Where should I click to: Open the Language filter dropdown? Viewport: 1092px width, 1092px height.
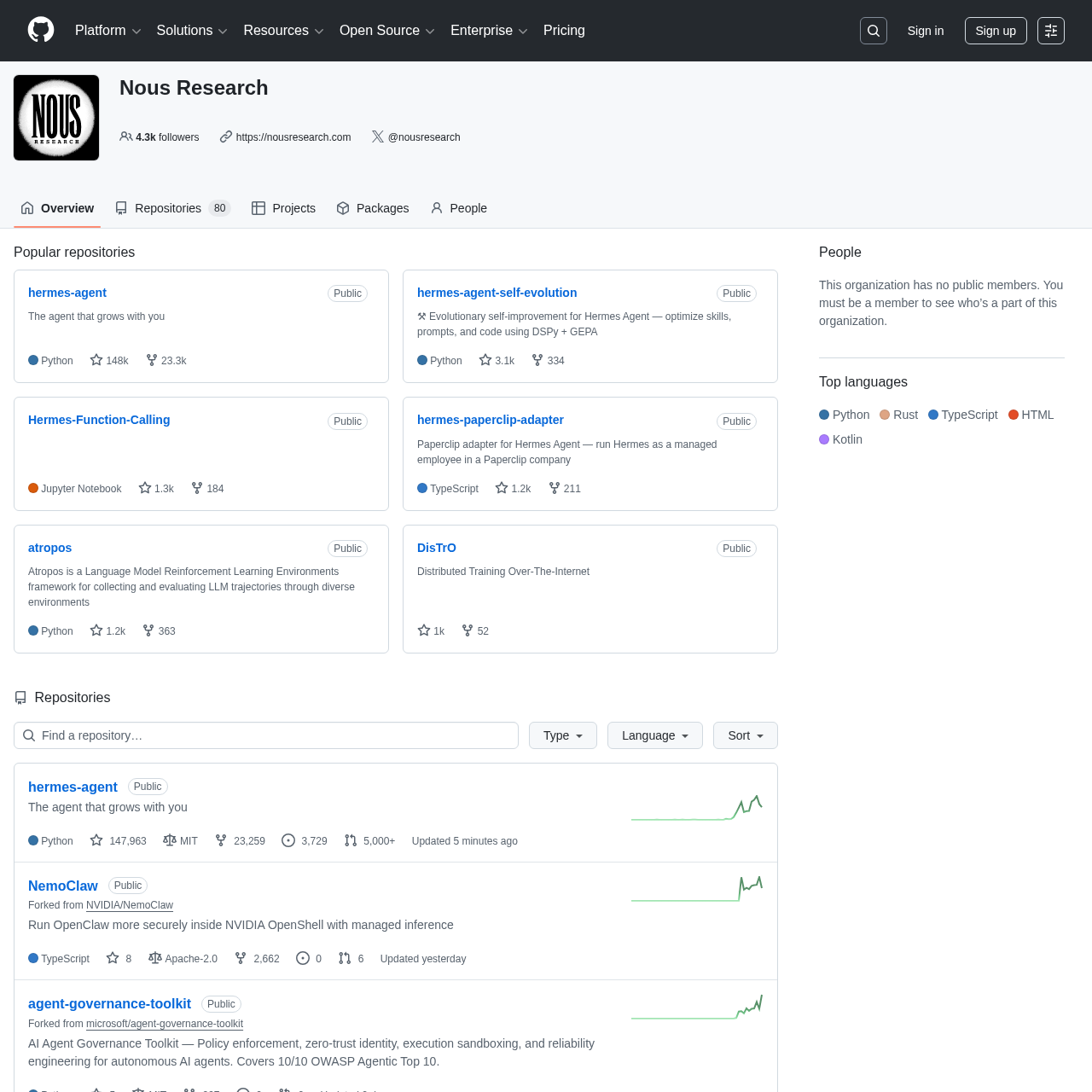point(655,735)
